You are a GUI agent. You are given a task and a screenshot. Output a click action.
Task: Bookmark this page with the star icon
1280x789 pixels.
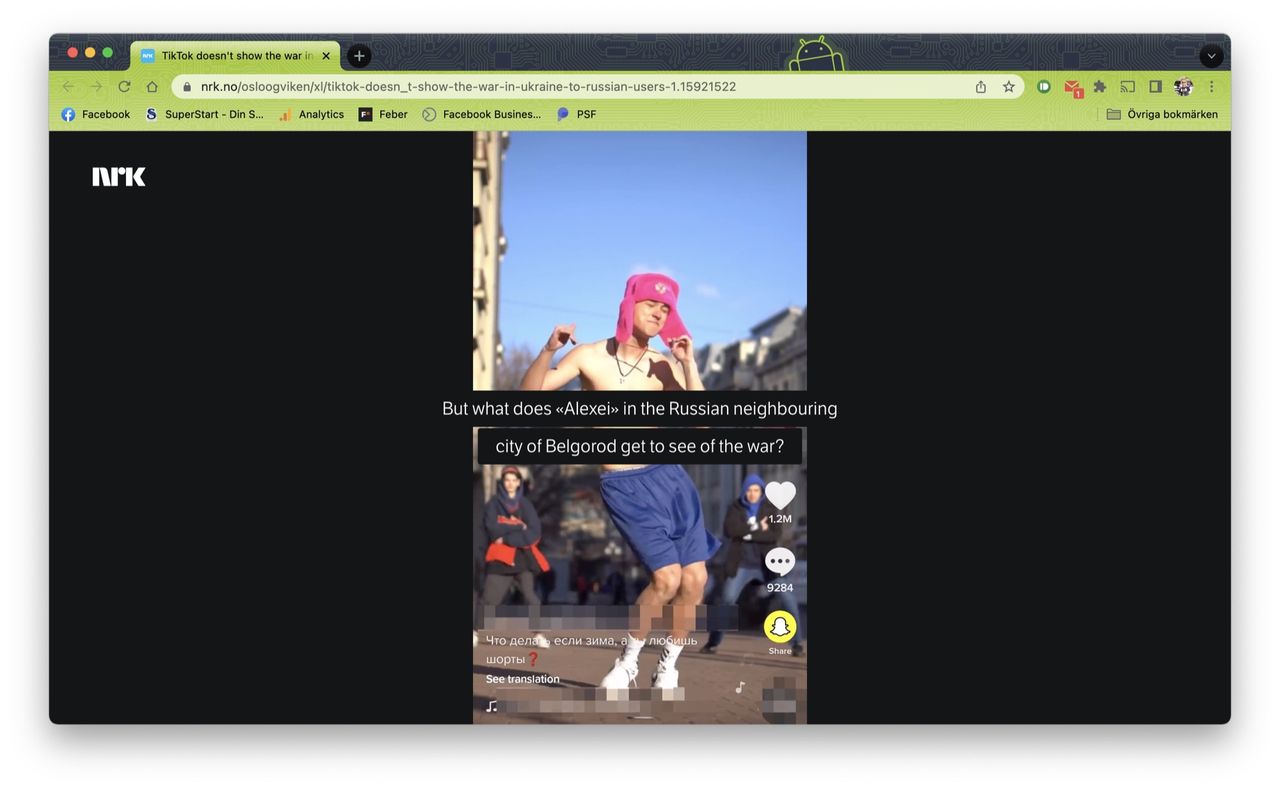pos(1009,87)
